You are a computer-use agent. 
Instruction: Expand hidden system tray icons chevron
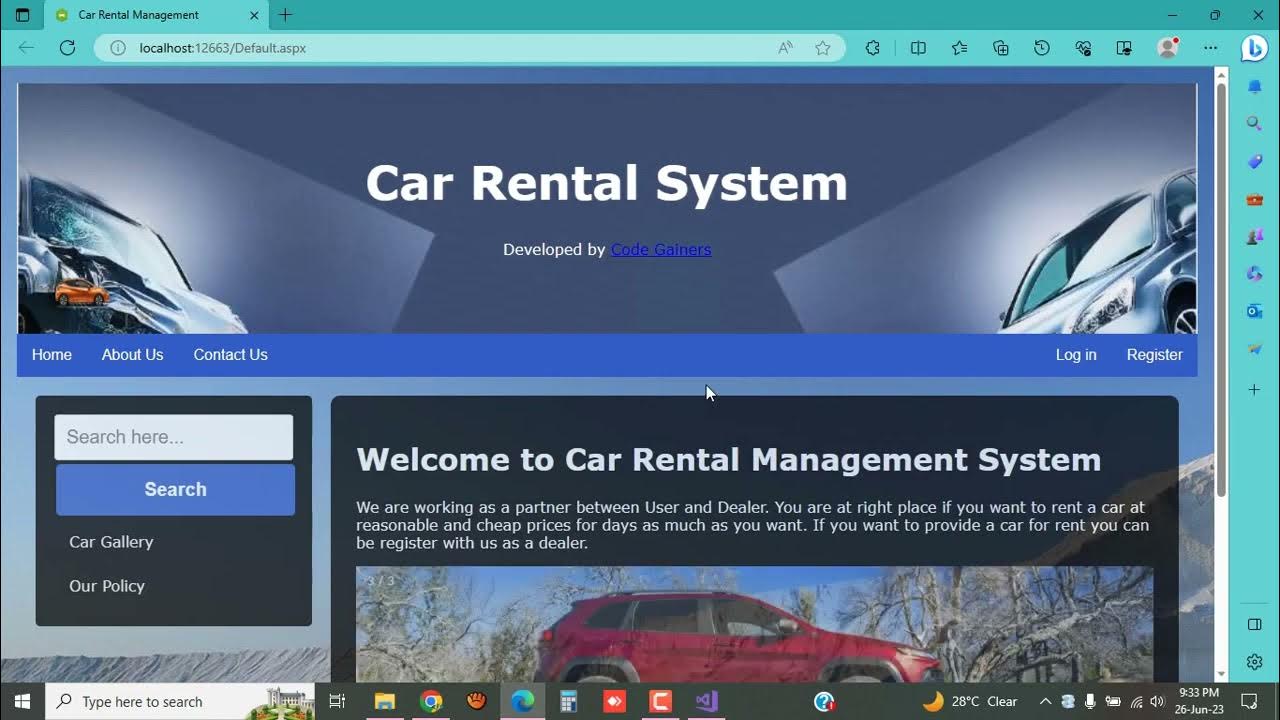click(x=1045, y=701)
